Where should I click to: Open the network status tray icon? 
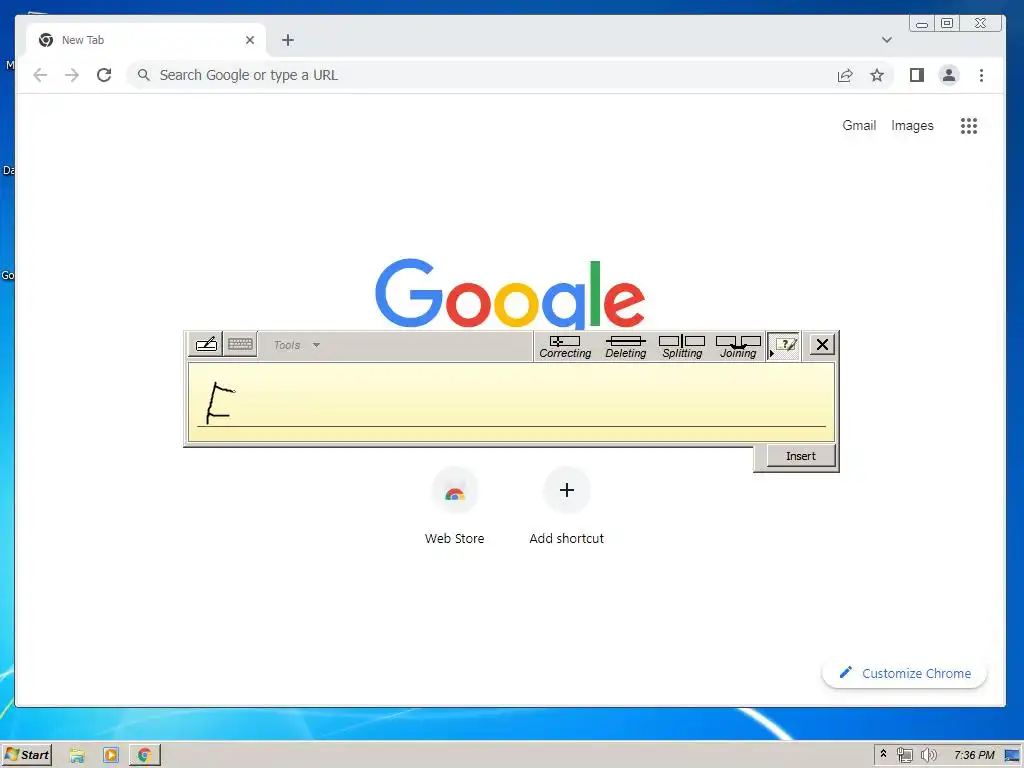pyautogui.click(x=904, y=755)
